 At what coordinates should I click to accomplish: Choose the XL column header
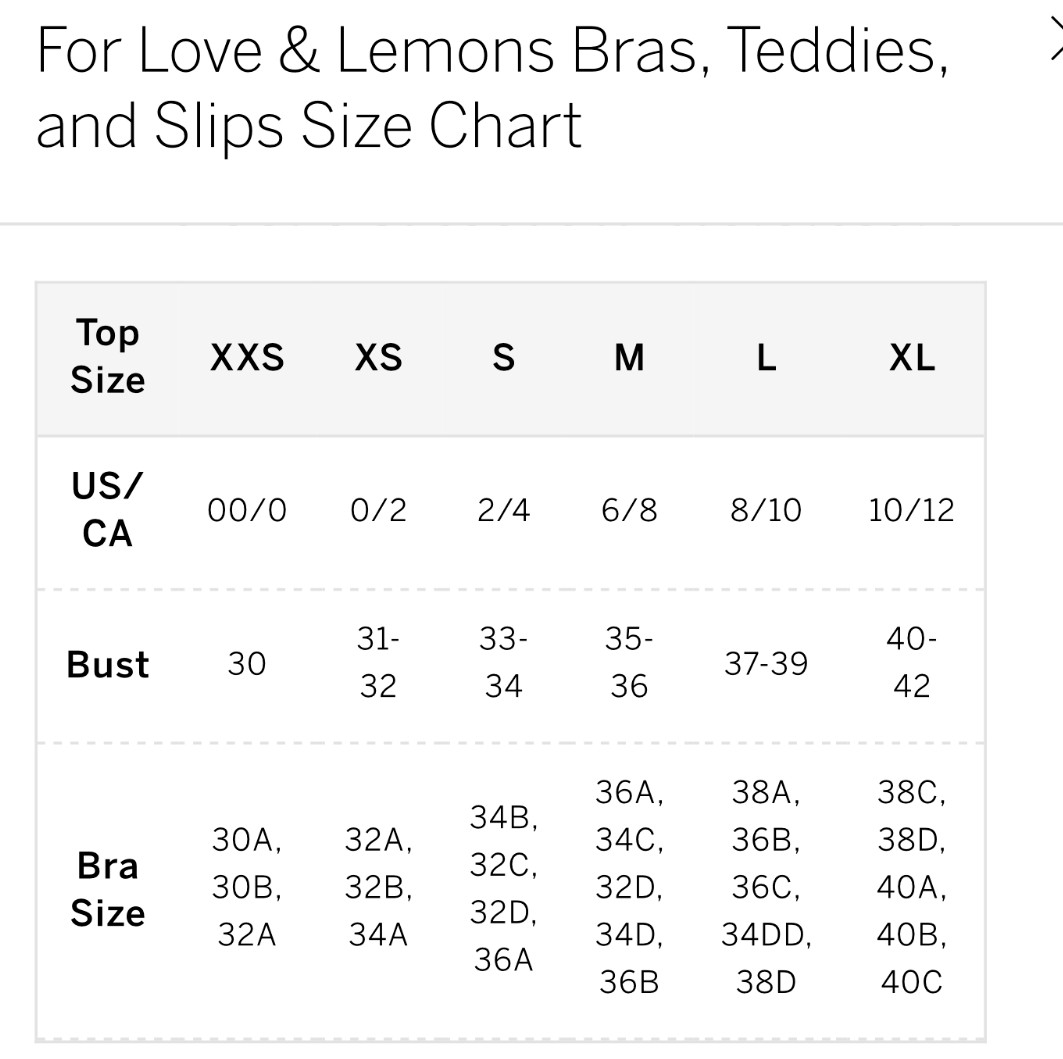click(x=912, y=358)
